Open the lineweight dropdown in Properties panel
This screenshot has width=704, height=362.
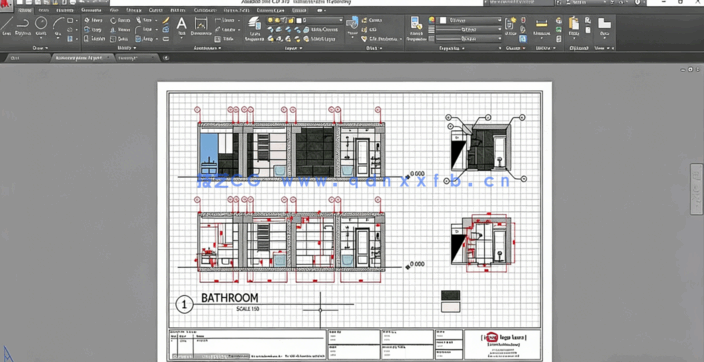469,30
